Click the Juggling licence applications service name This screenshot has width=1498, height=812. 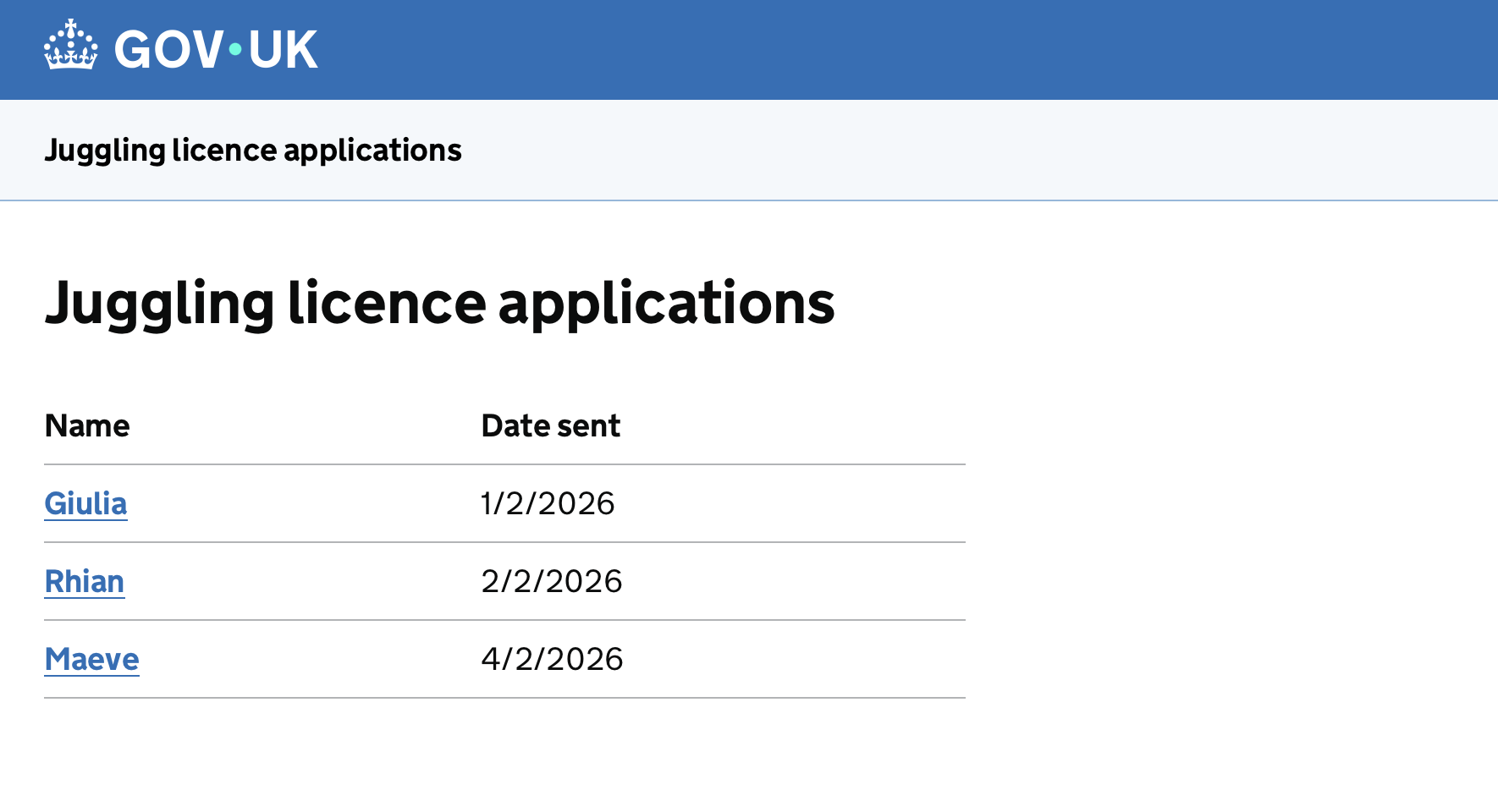(253, 150)
